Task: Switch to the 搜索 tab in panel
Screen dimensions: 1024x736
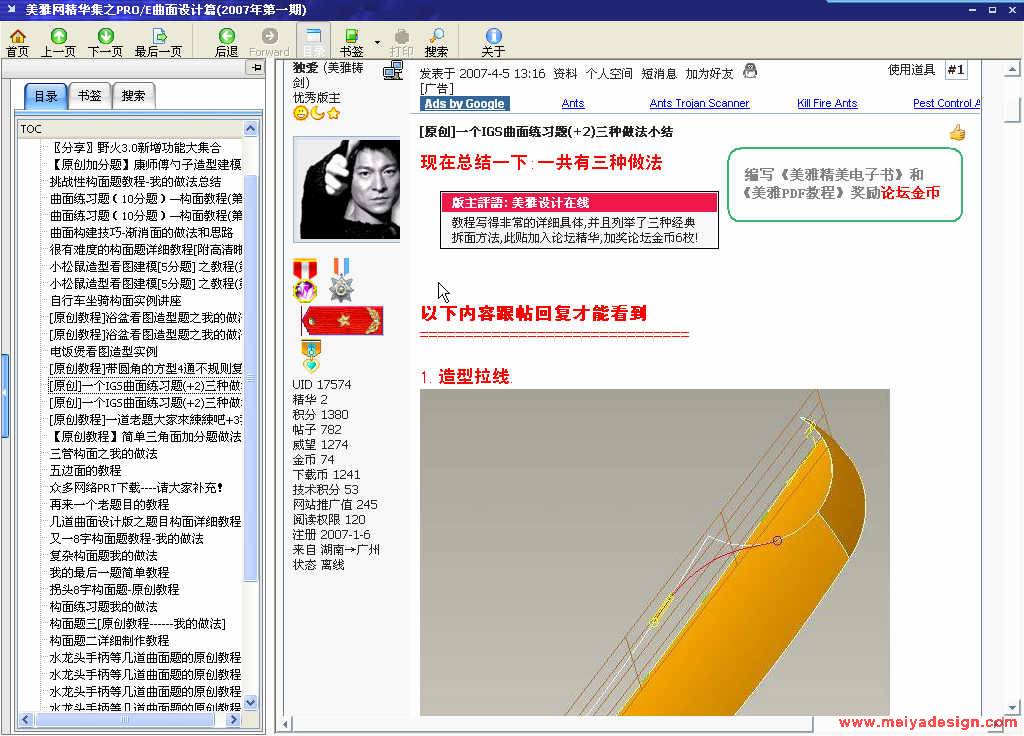Action: click(x=133, y=96)
